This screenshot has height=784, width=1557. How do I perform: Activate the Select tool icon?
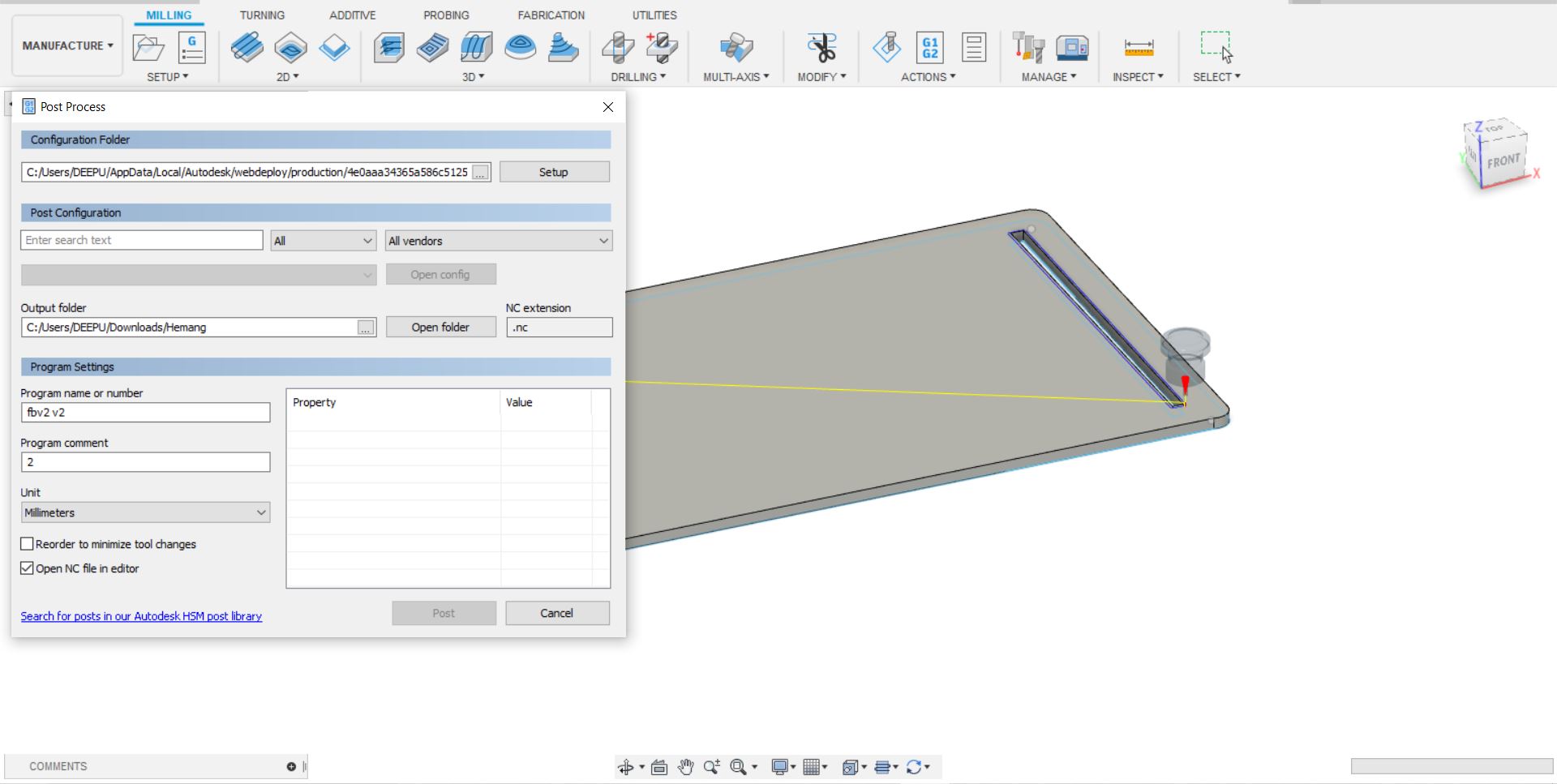[1216, 47]
